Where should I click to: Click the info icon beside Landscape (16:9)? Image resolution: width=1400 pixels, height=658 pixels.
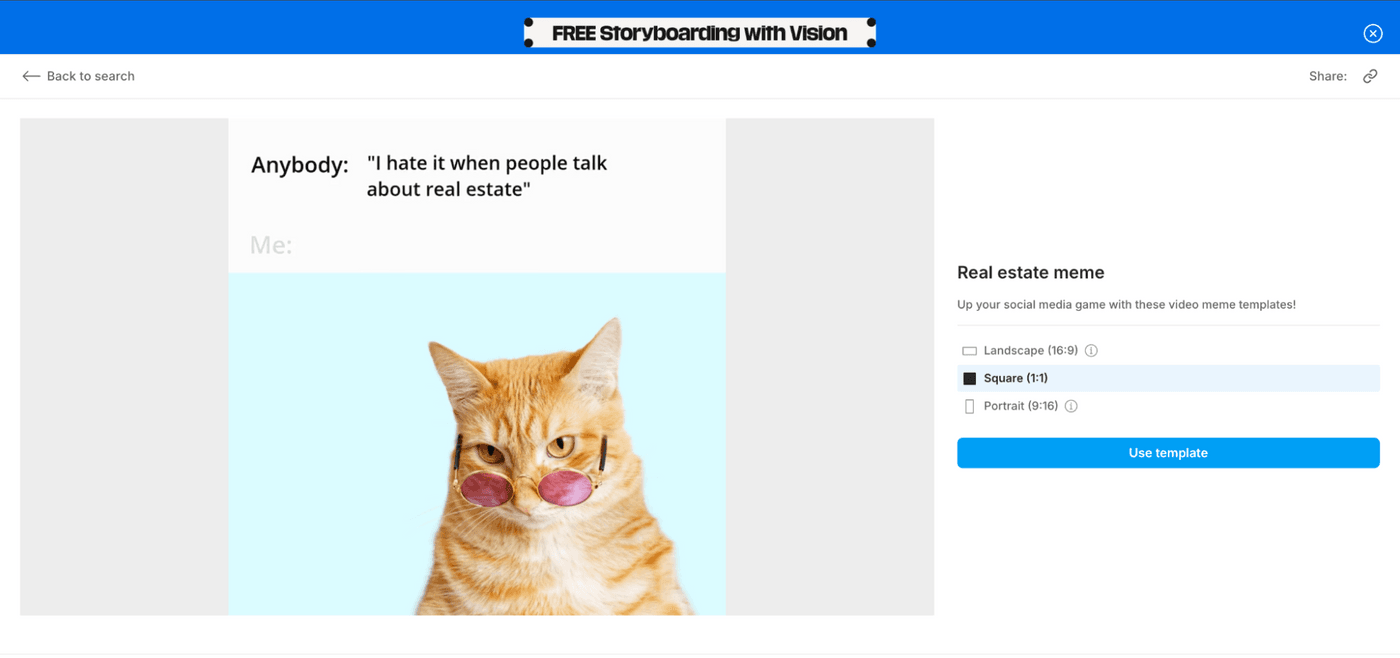click(x=1091, y=351)
